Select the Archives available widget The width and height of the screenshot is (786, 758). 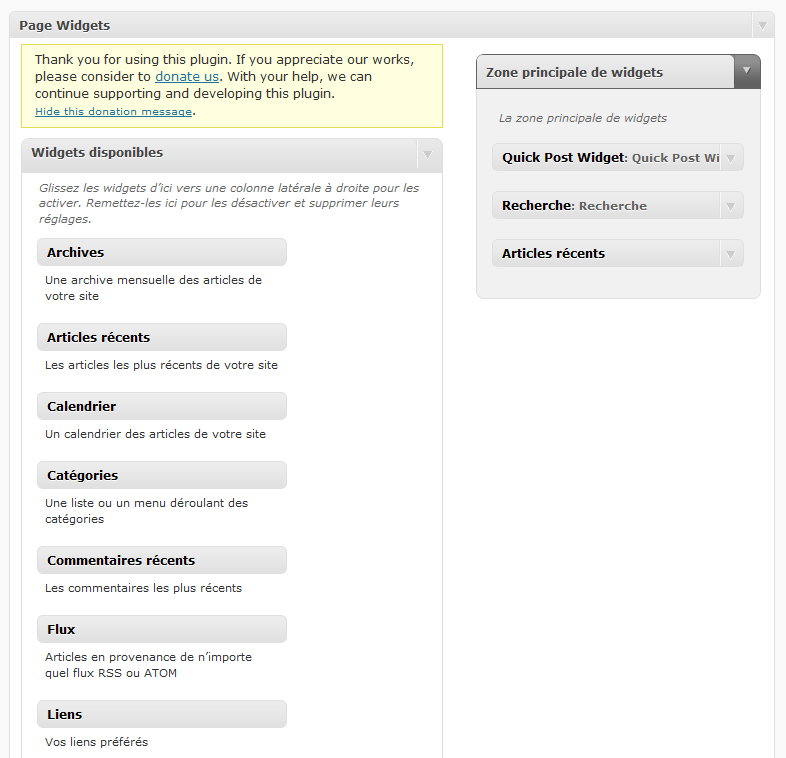click(162, 252)
